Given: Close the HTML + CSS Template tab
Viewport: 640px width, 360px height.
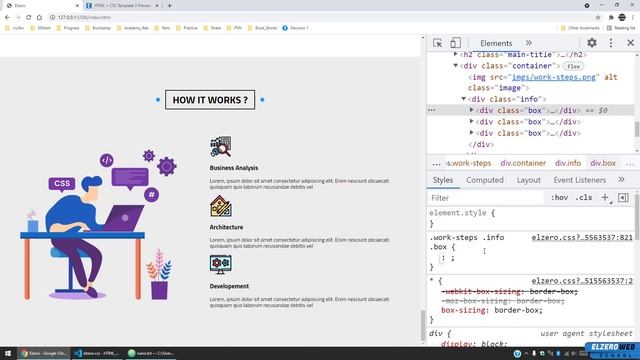Looking at the screenshot, I should pos(157,6).
